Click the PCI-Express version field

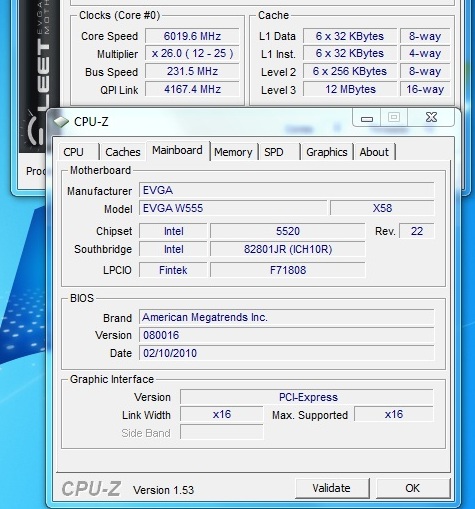coord(307,397)
